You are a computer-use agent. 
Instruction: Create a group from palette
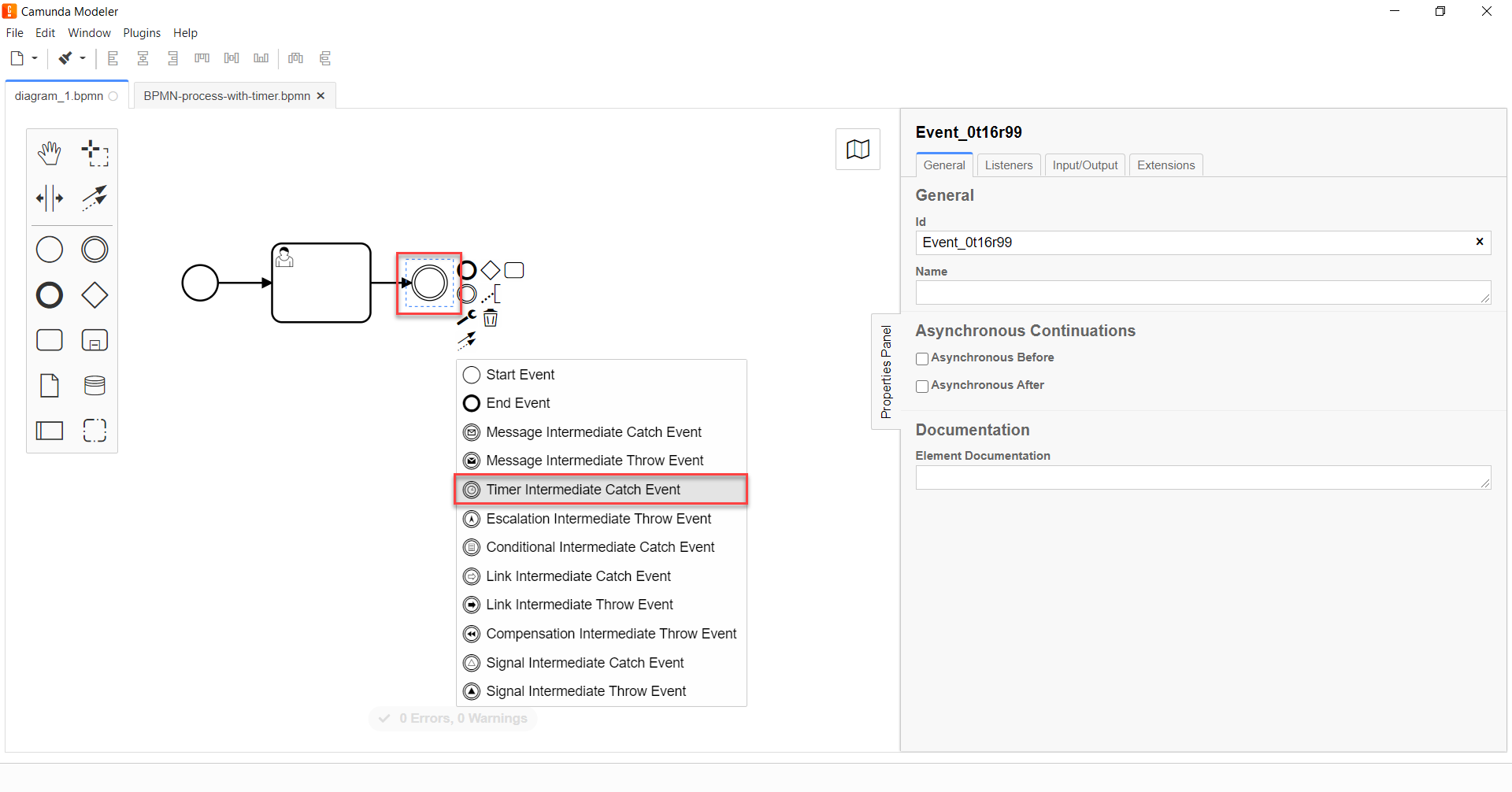click(95, 431)
